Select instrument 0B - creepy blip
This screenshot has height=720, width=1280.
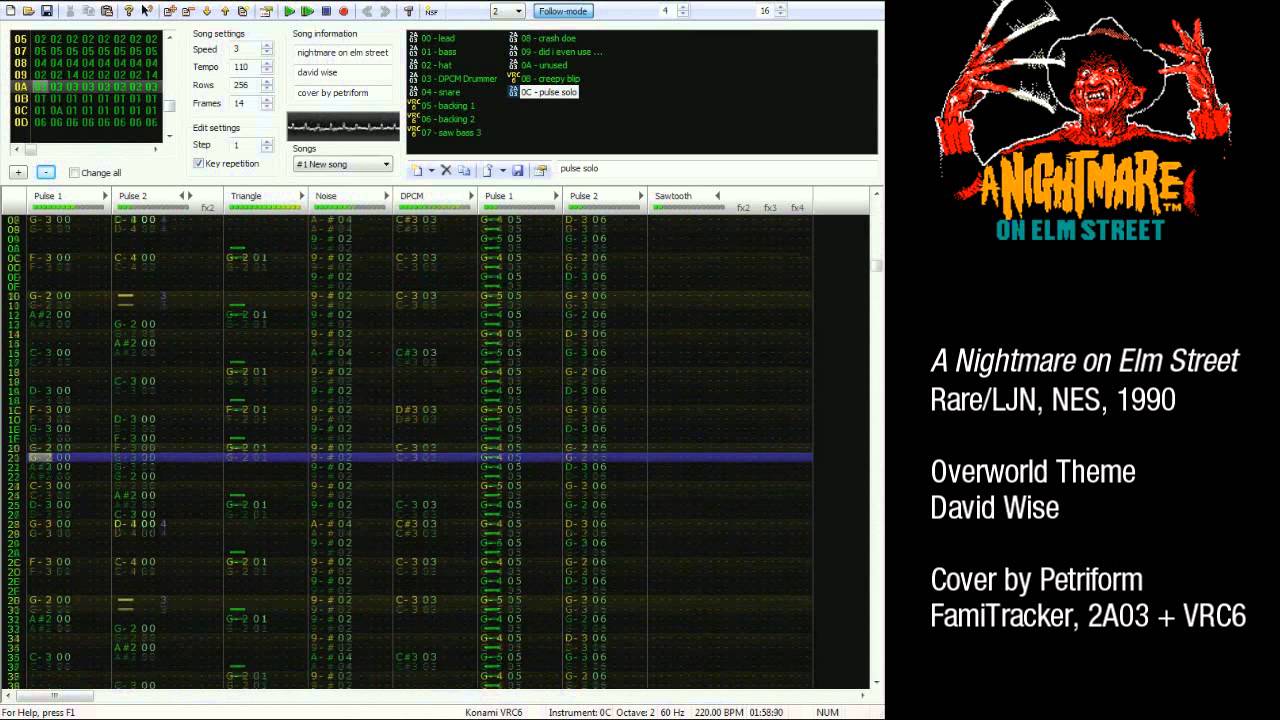[x=550, y=78]
